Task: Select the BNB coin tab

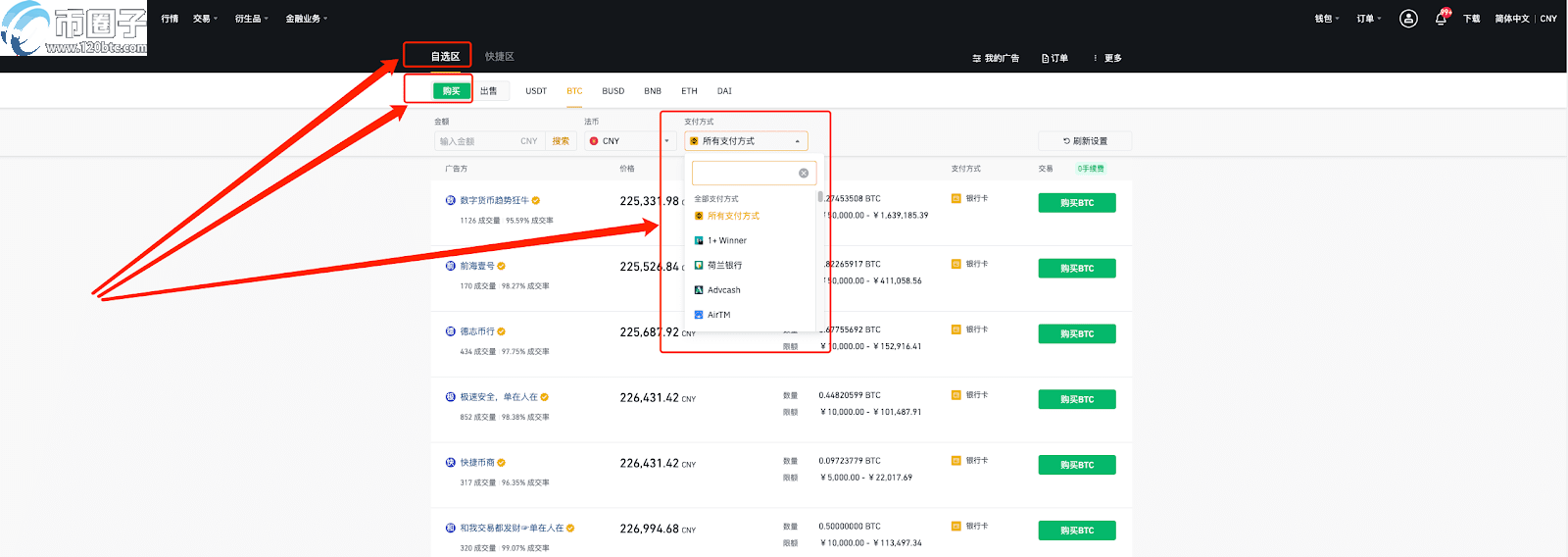Action: click(x=653, y=91)
